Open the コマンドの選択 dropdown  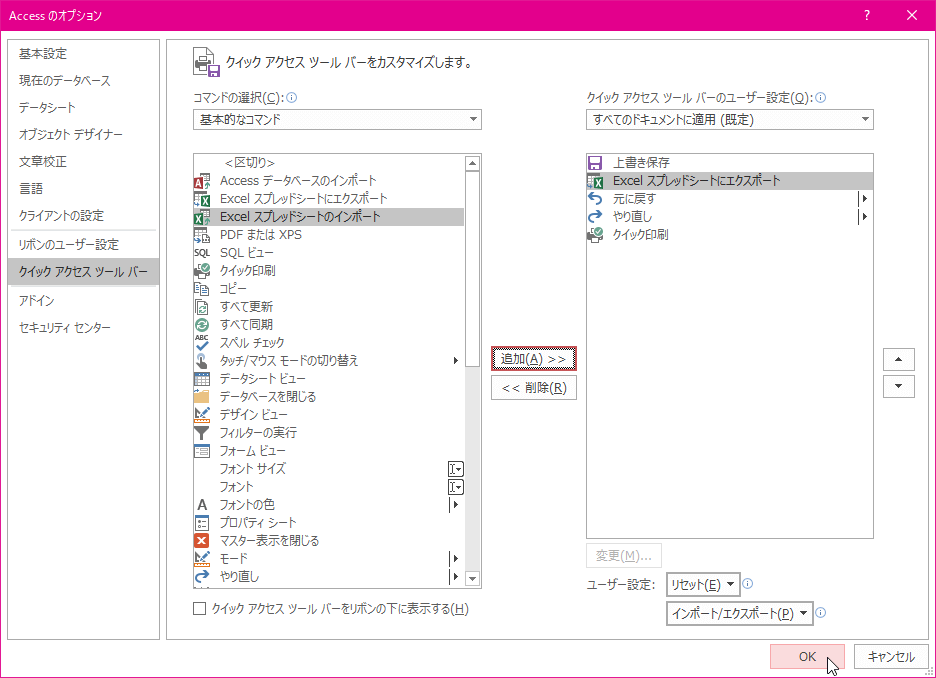pos(337,120)
